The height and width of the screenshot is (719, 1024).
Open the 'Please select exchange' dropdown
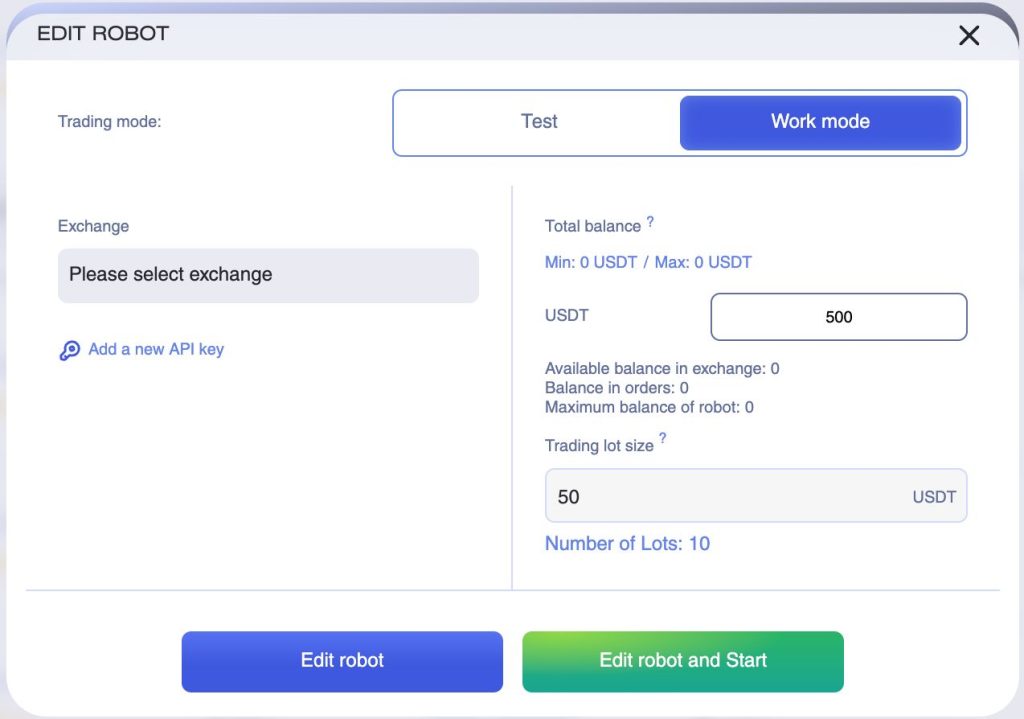[268, 275]
